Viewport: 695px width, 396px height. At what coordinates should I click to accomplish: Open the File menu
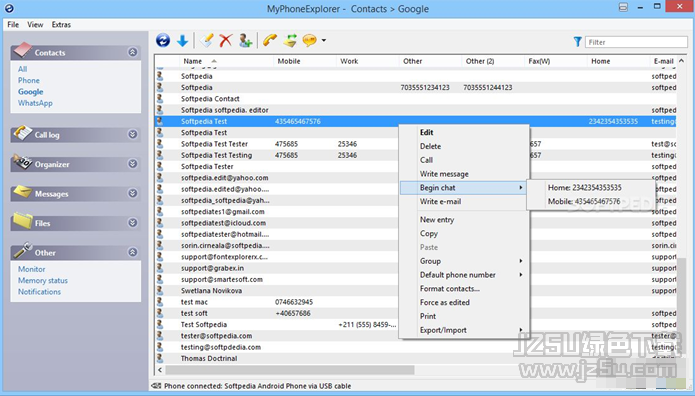pyautogui.click(x=13, y=24)
